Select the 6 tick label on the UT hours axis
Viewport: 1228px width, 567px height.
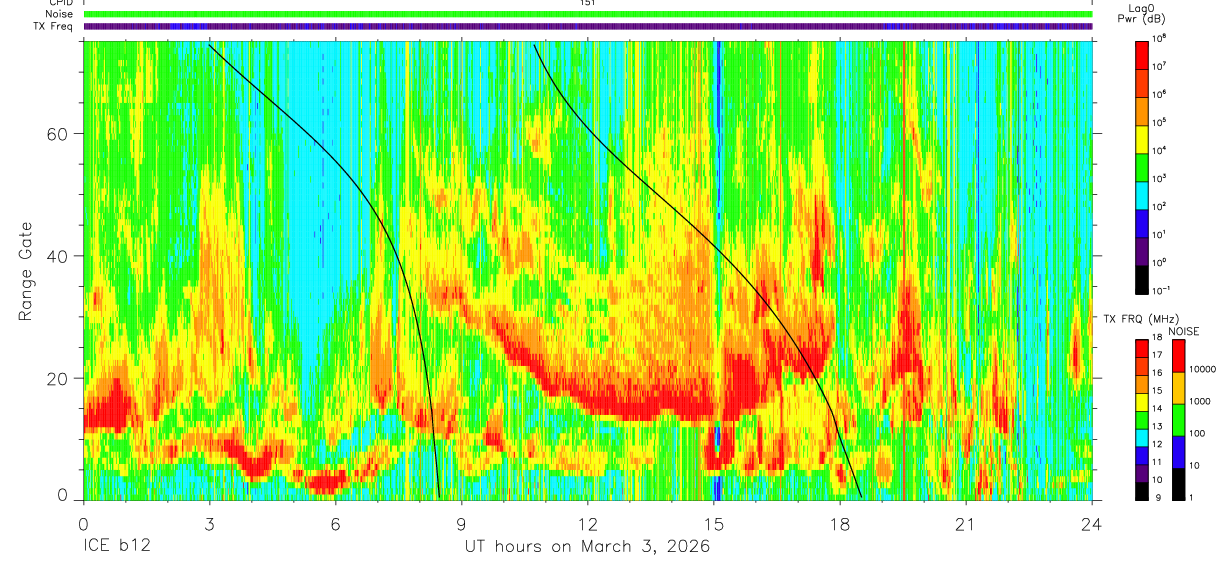coord(335,523)
